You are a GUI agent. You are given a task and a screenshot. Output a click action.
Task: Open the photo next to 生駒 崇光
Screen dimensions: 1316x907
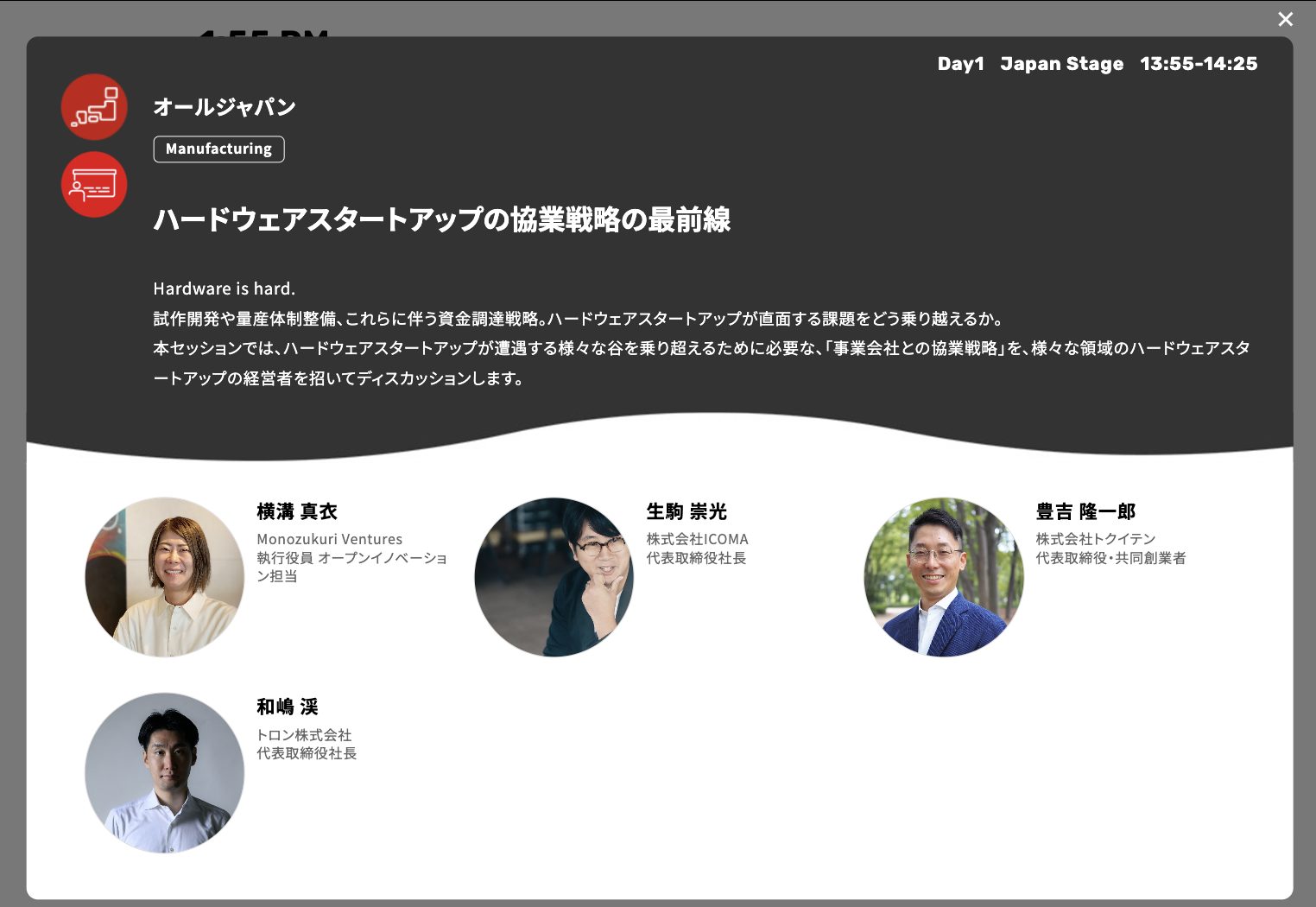pos(554,577)
